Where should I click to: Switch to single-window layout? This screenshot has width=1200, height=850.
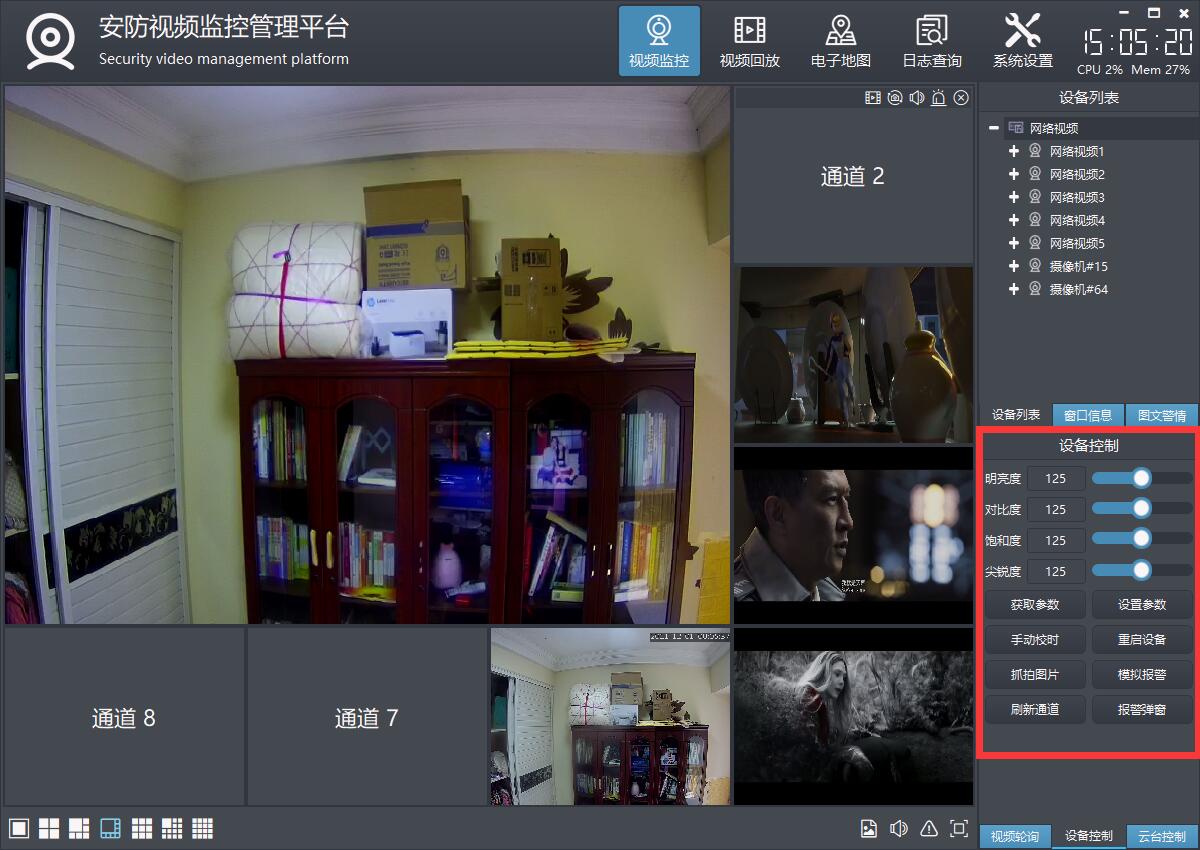click(x=18, y=828)
